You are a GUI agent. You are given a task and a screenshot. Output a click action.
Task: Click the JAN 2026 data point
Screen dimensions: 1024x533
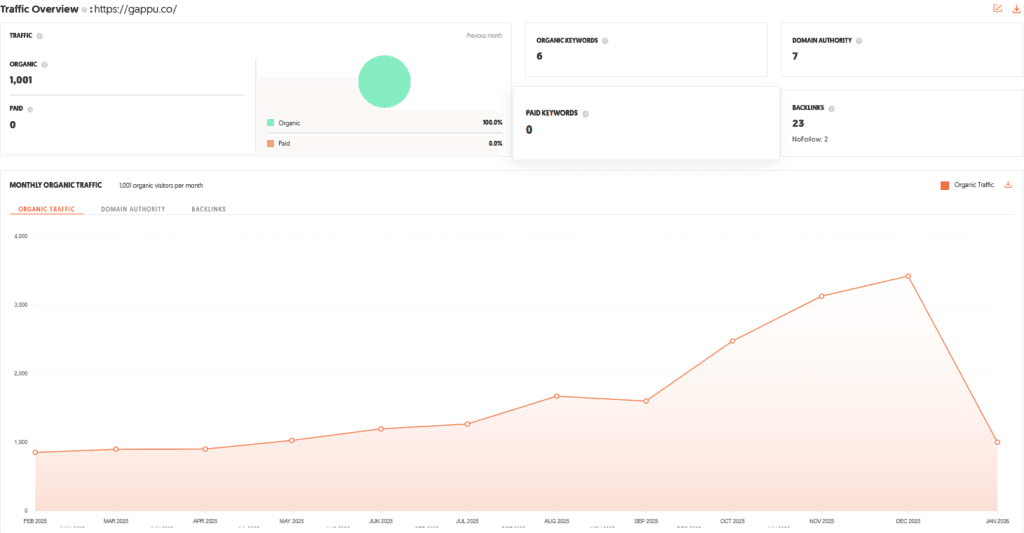(997, 442)
